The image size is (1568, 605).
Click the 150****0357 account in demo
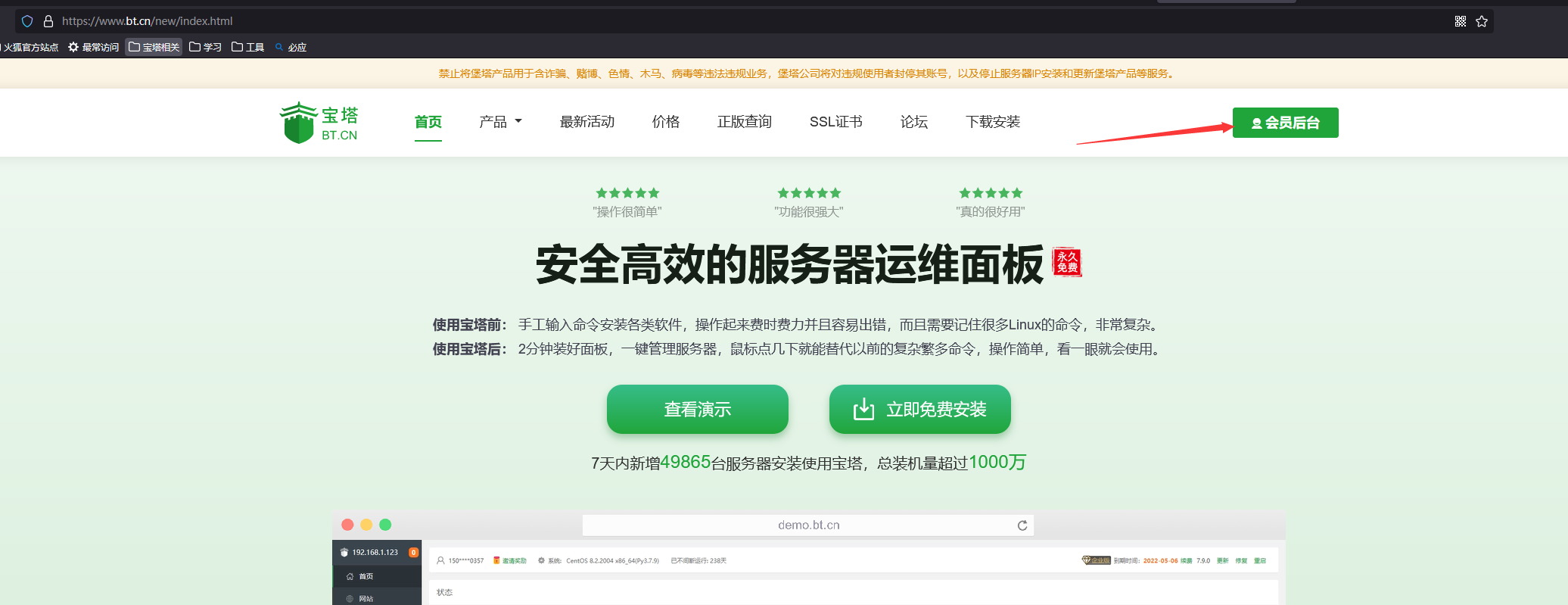(x=460, y=561)
